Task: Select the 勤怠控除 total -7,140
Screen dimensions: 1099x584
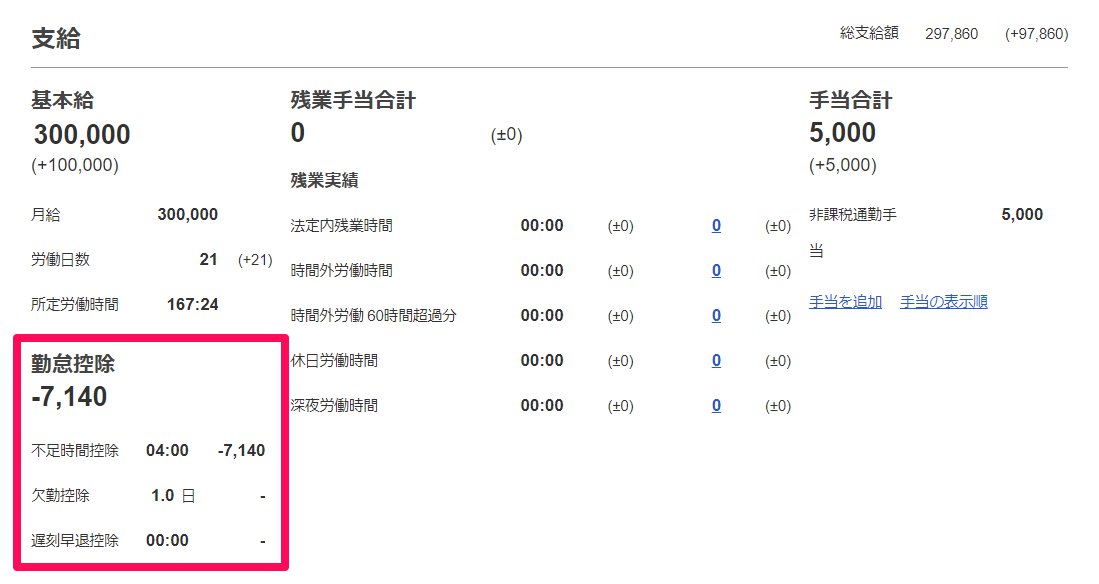Action: pos(69,397)
